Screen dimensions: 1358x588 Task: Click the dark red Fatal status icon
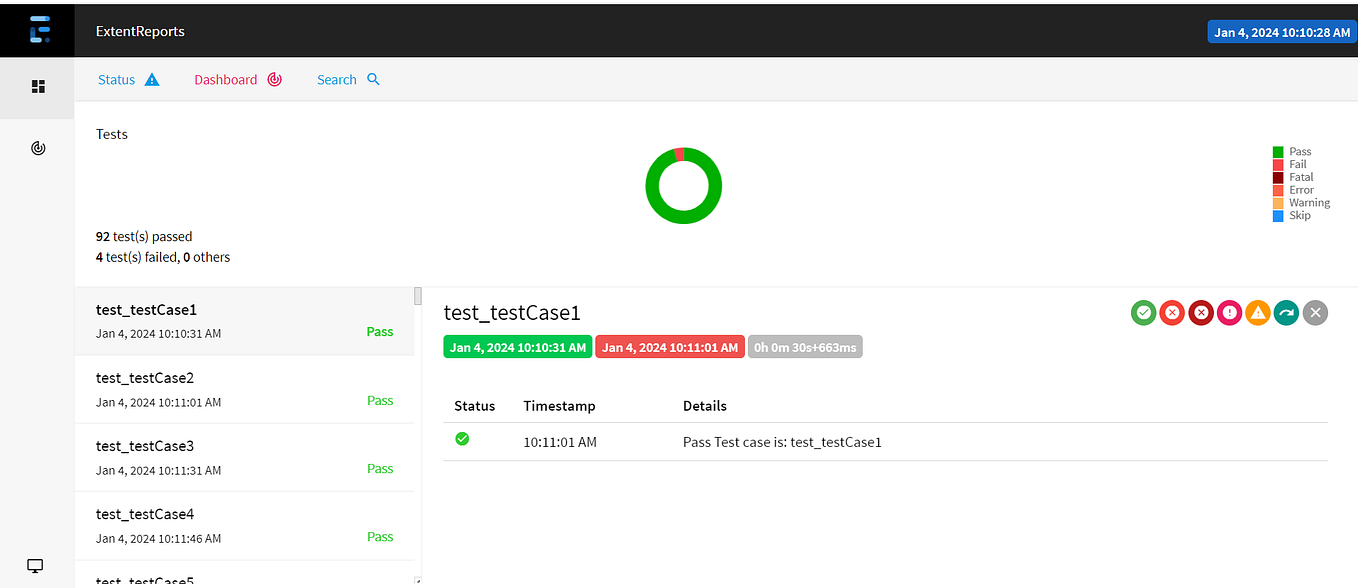1201,312
